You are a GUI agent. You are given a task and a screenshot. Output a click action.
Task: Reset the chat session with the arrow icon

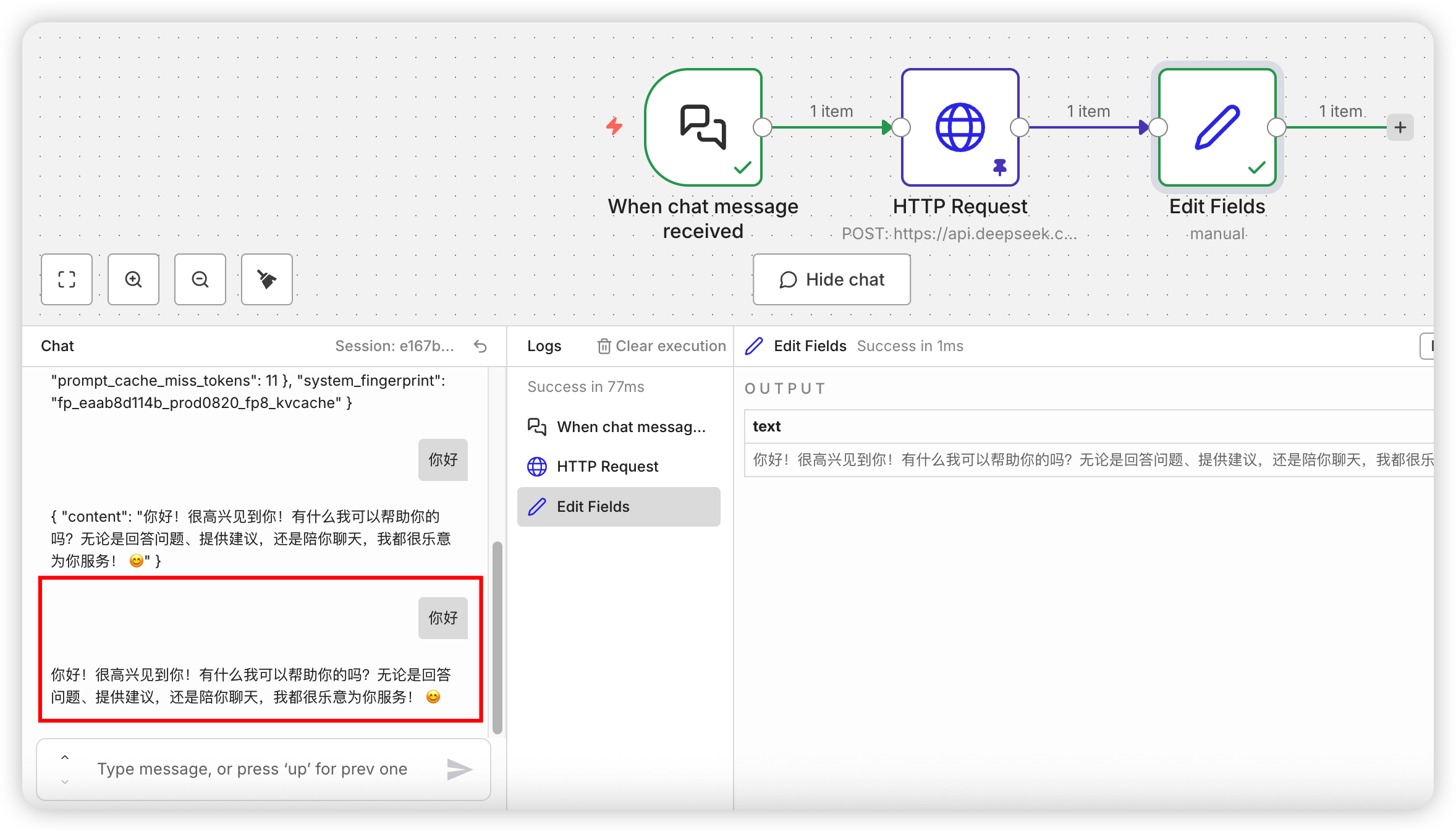480,346
